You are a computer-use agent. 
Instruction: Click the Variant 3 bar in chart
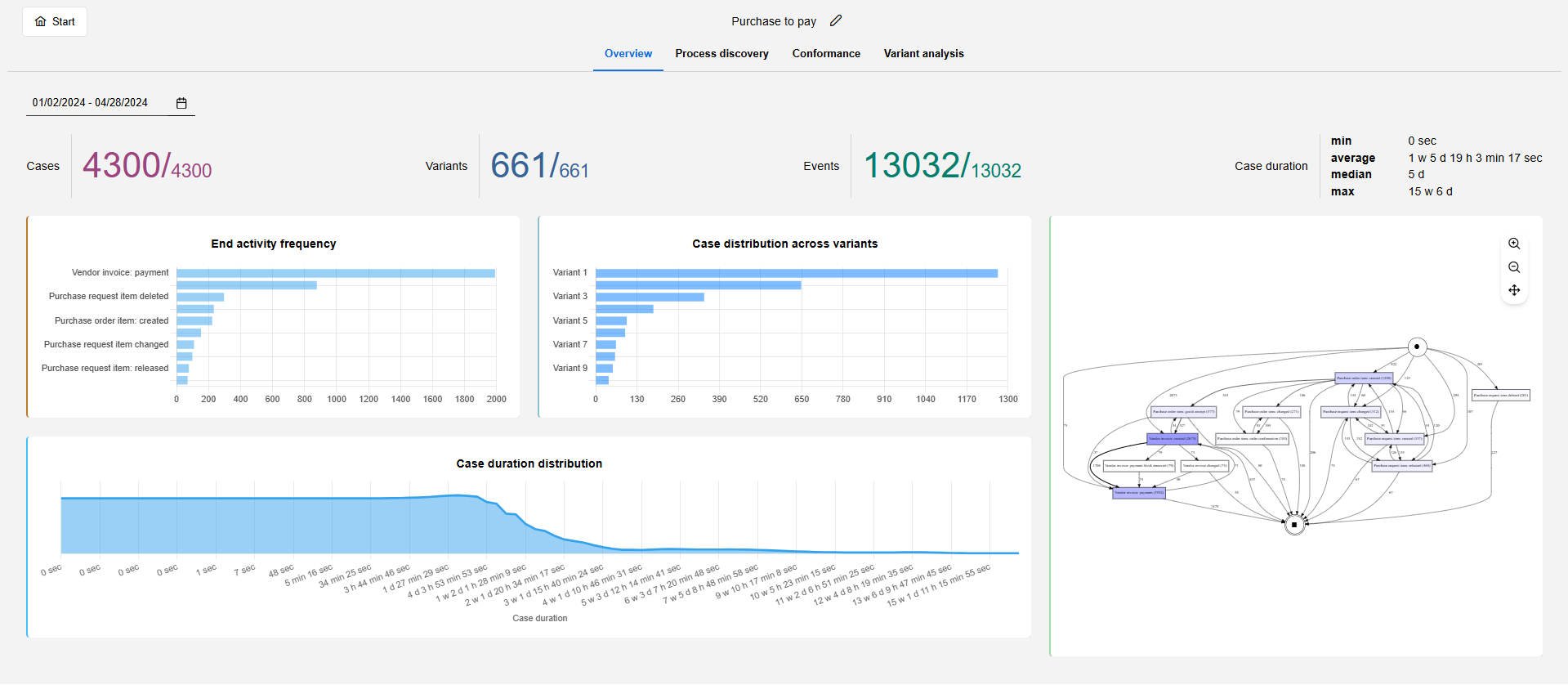[x=650, y=297]
